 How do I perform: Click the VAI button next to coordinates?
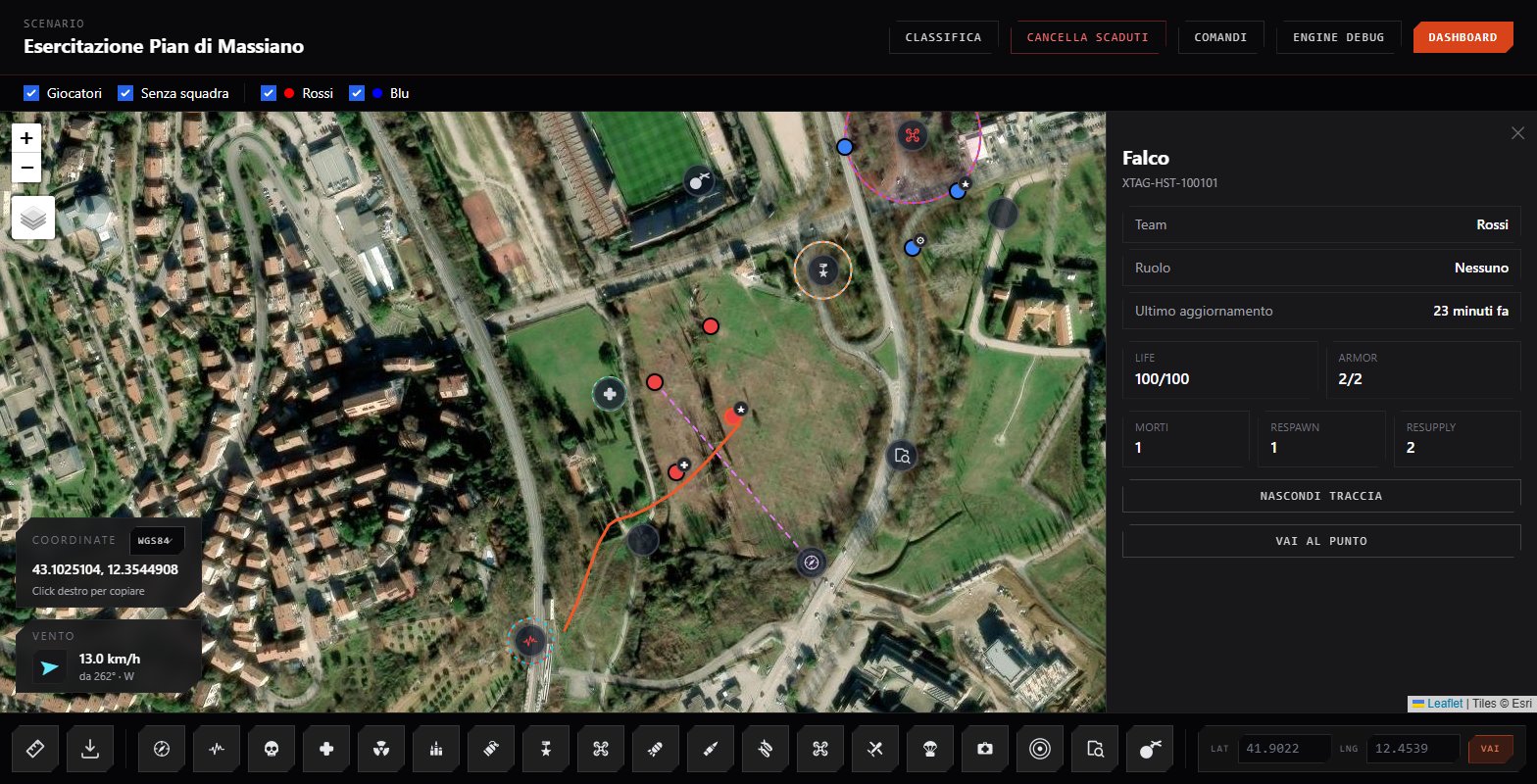1490,749
